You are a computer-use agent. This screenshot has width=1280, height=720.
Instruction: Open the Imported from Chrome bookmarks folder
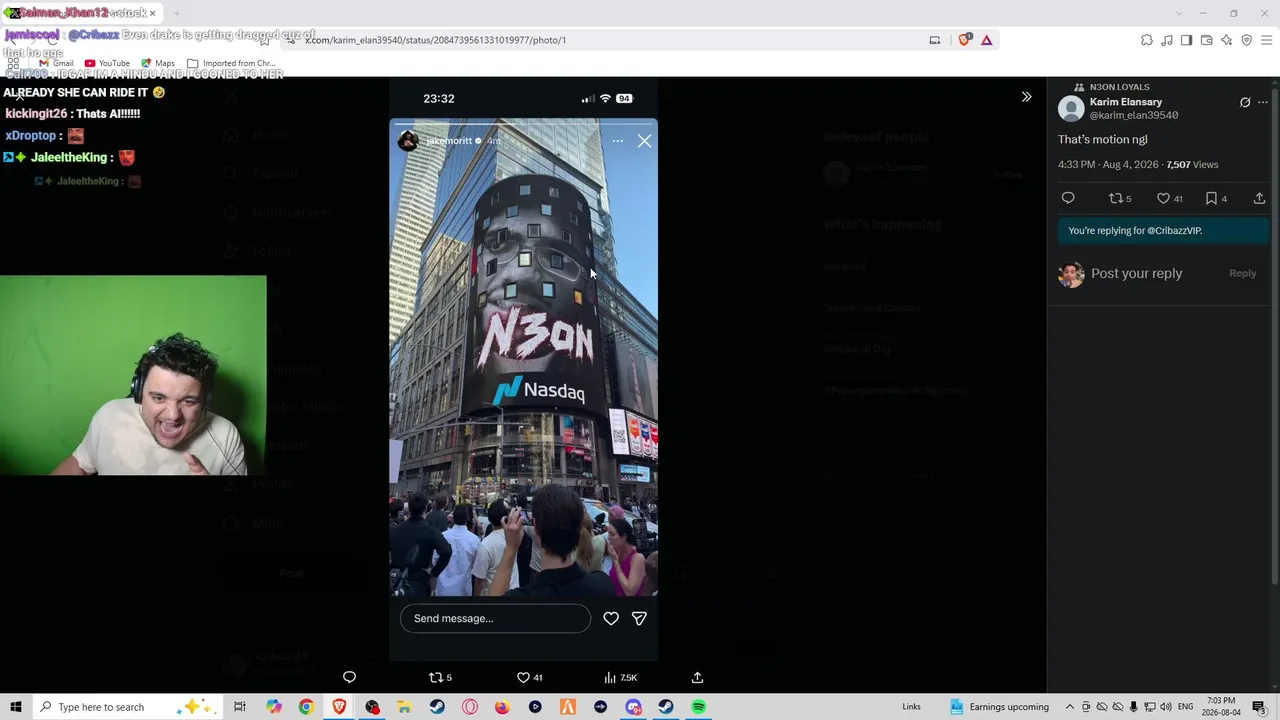coord(231,63)
